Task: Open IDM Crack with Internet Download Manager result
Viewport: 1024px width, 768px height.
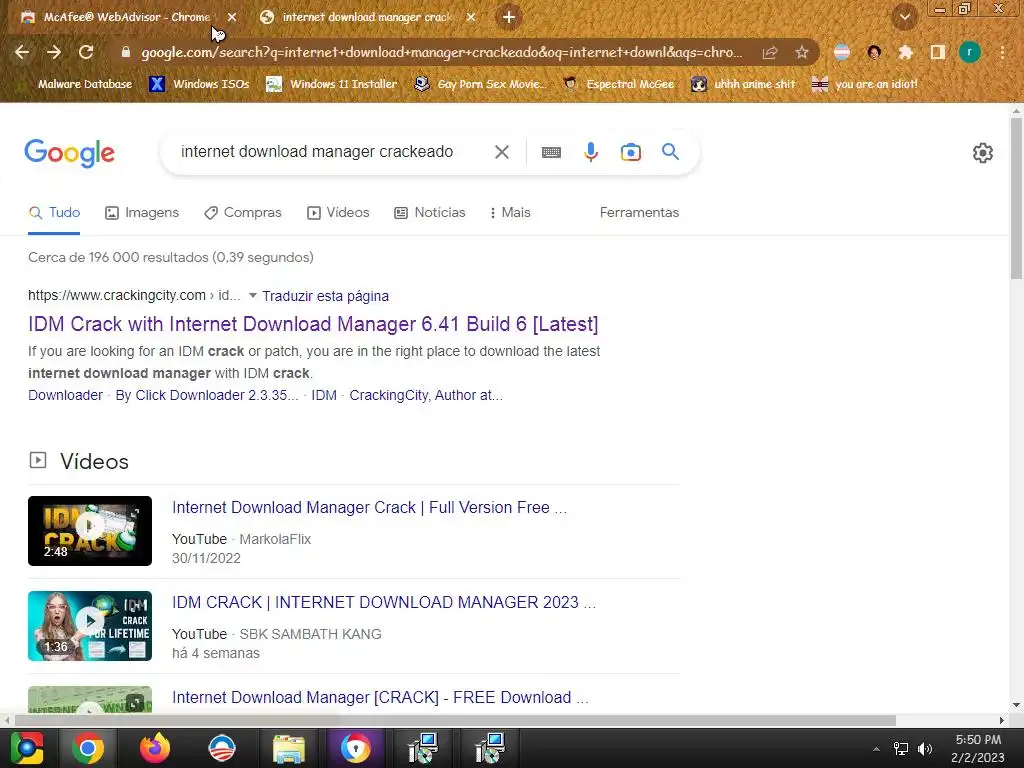Action: 313,324
